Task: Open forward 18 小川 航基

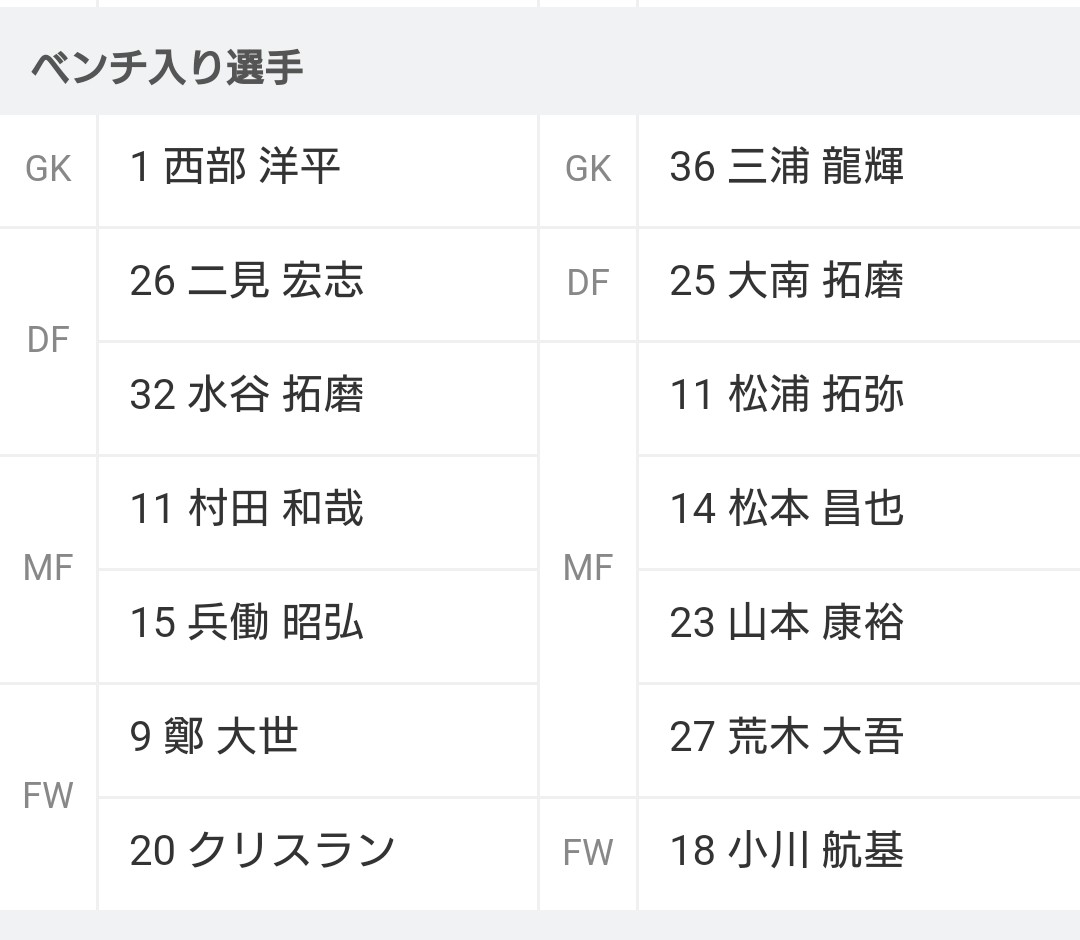Action: (786, 851)
